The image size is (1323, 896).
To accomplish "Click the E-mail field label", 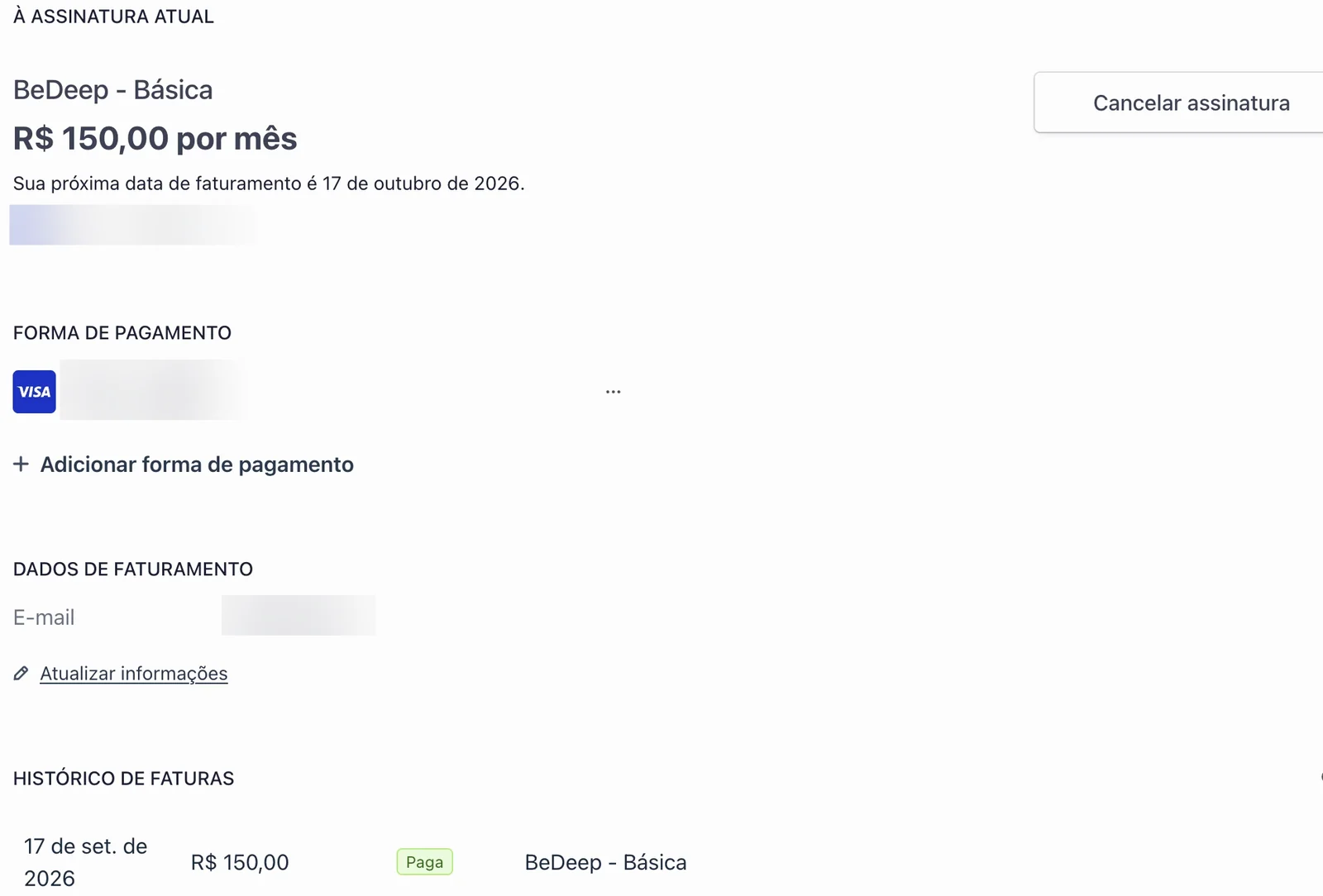I will point(44,617).
